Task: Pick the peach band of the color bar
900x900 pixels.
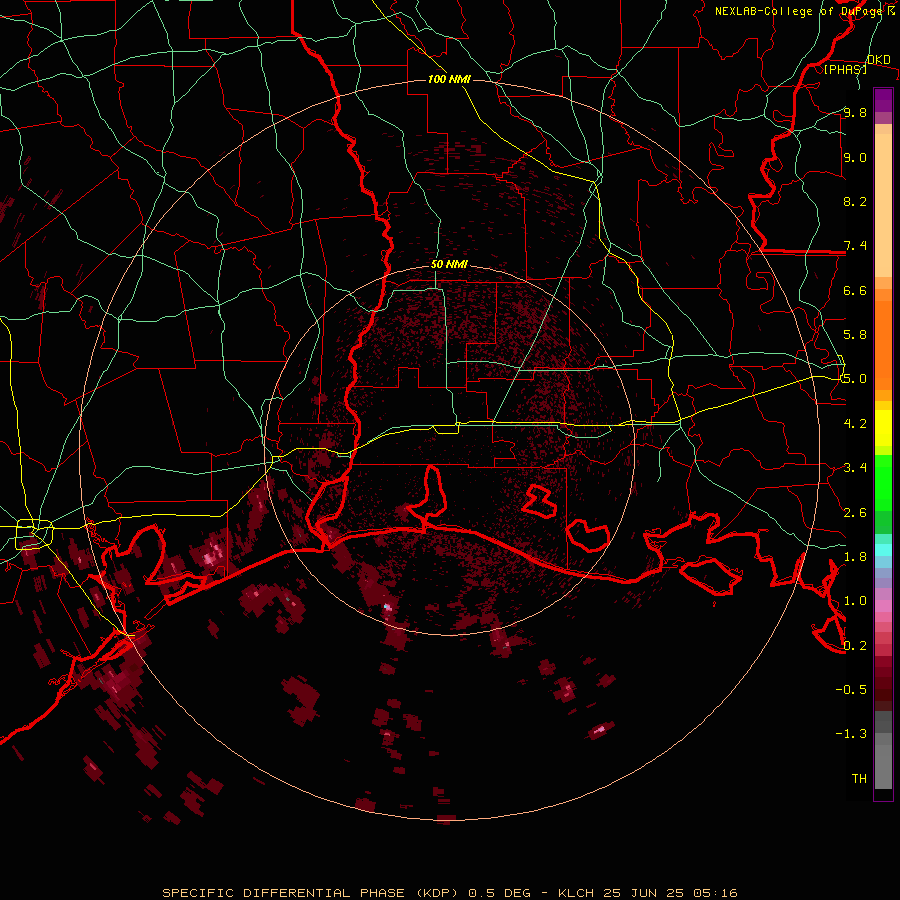Action: coord(883,205)
